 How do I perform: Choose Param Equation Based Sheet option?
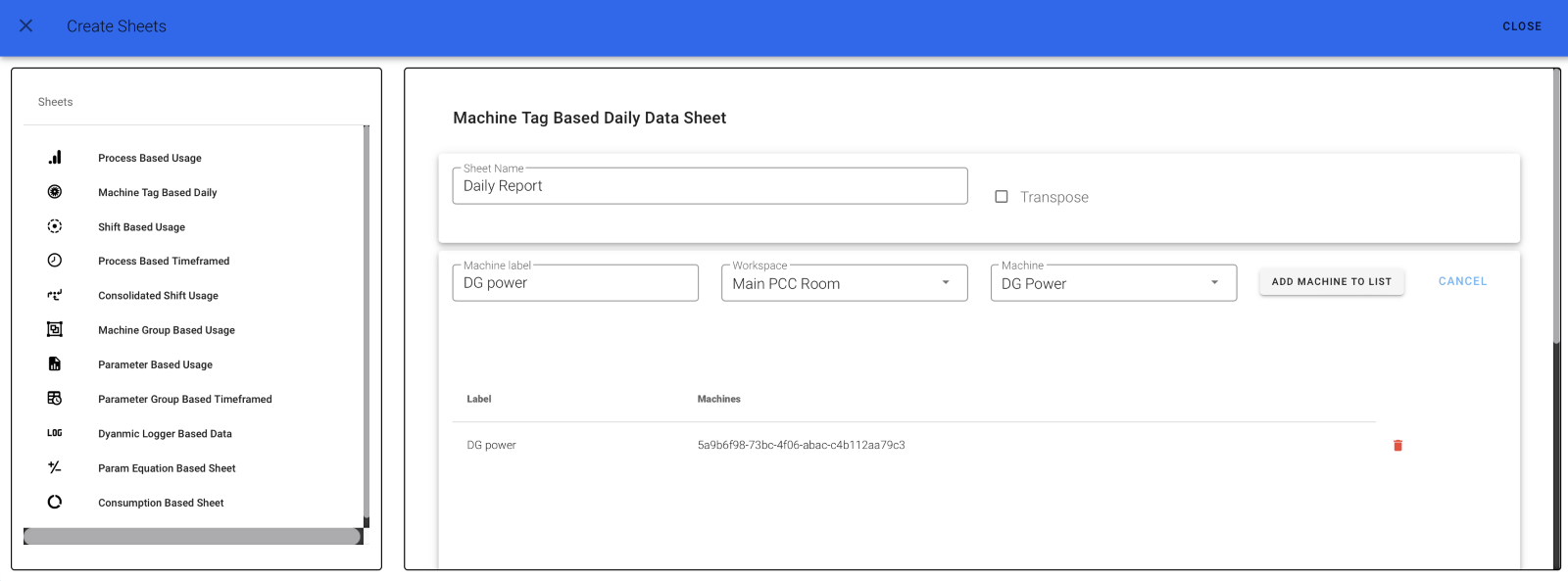167,467
